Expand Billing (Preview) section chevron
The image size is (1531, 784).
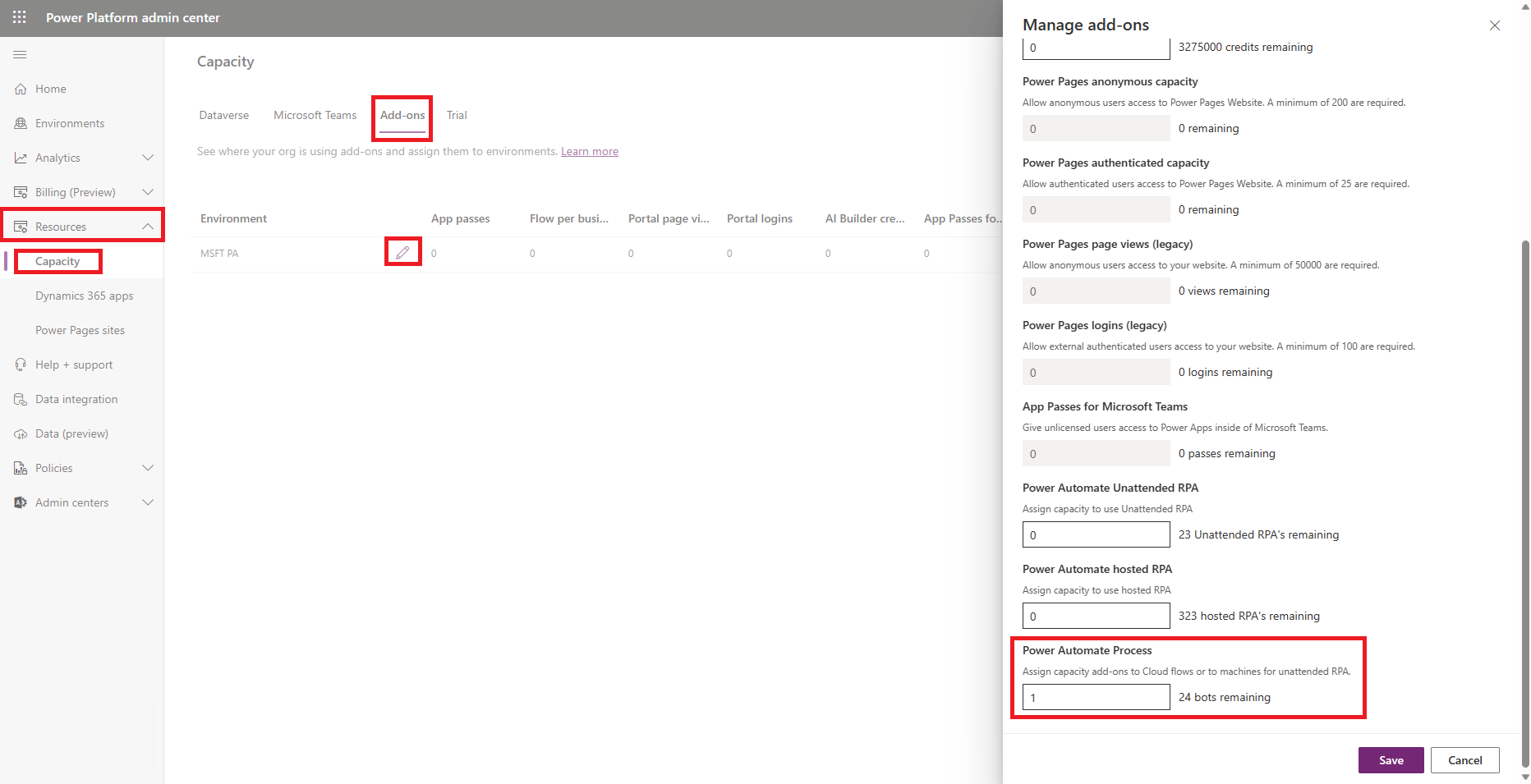click(x=148, y=192)
